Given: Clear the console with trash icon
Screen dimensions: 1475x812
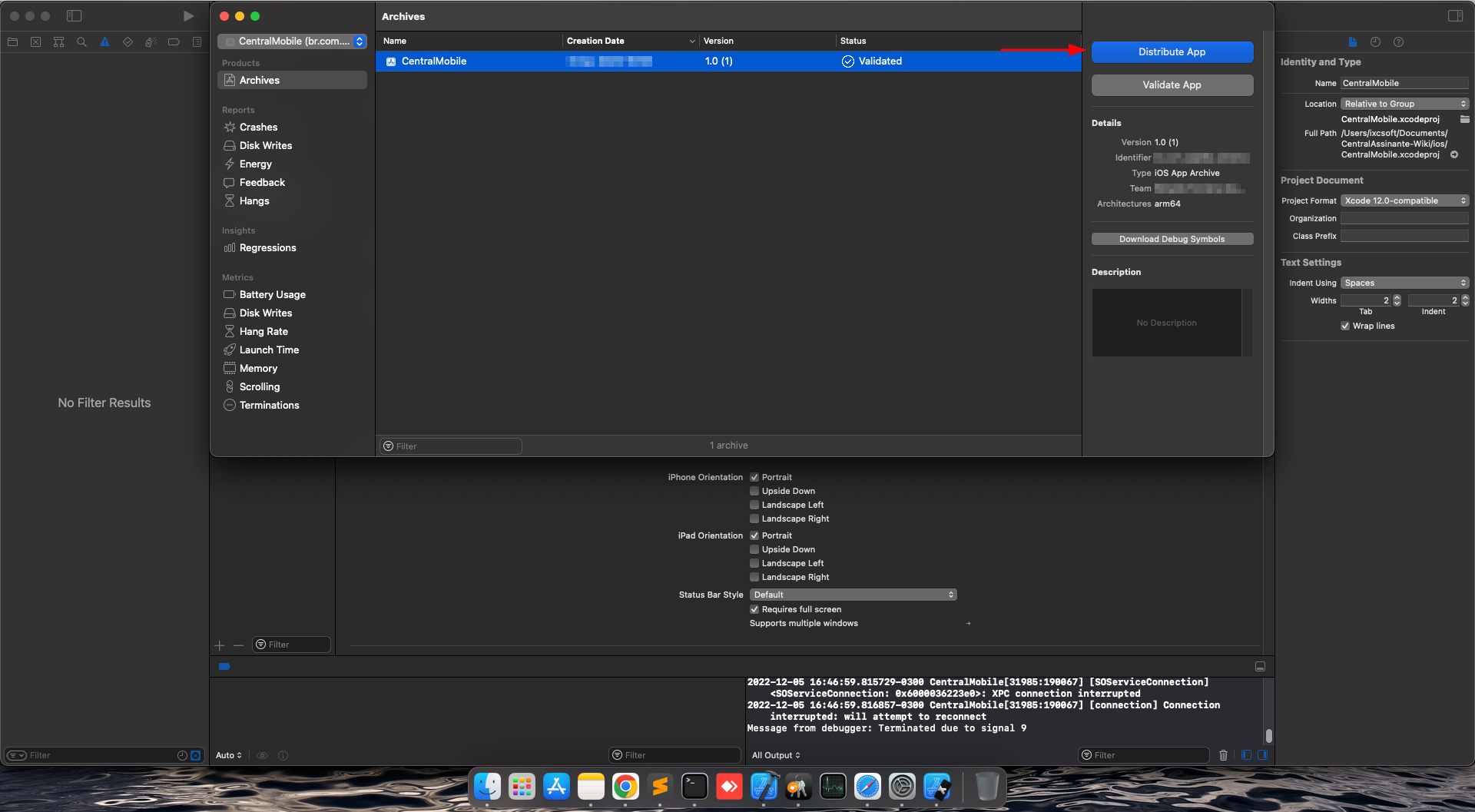Looking at the screenshot, I should click(1223, 755).
